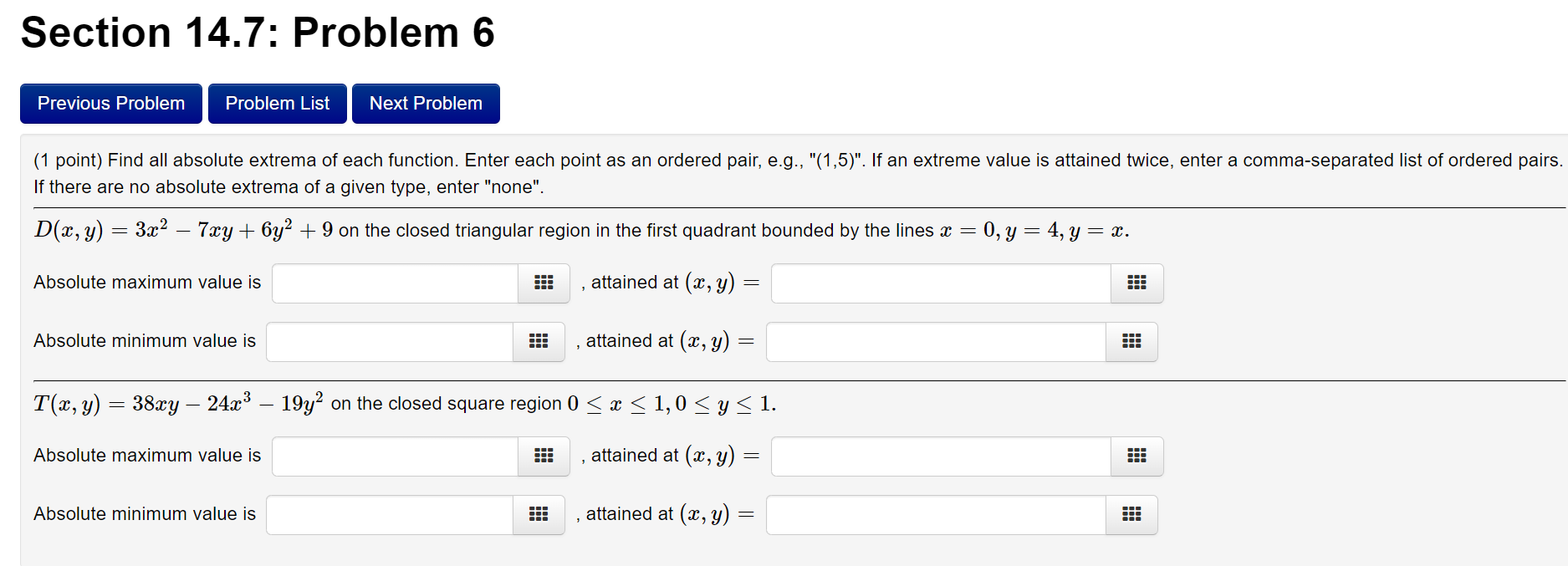The width and height of the screenshot is (1568, 566).
Task: Open the equation keypad for D's minimum value
Action: click(x=538, y=342)
